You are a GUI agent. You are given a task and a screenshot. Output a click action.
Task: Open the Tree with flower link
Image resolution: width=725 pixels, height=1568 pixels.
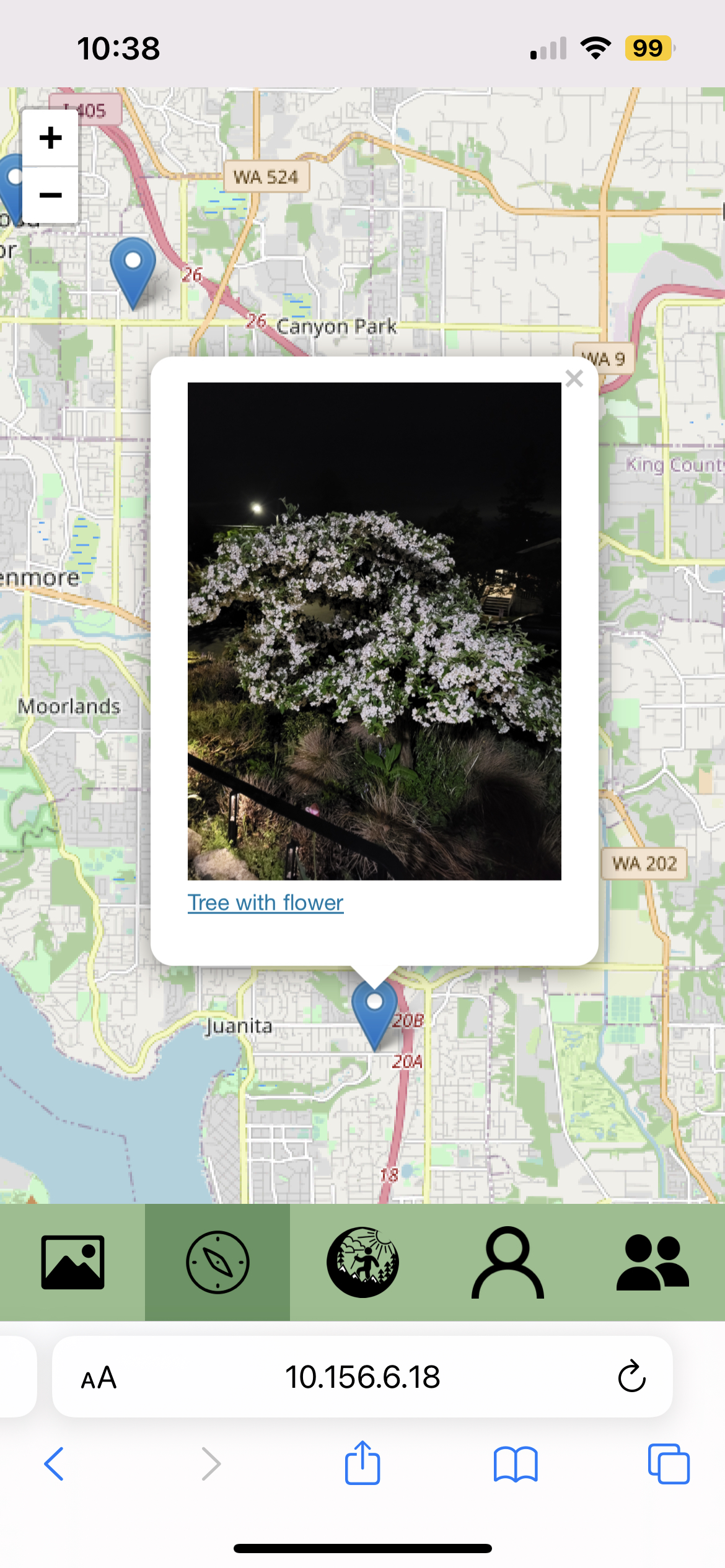[265, 903]
